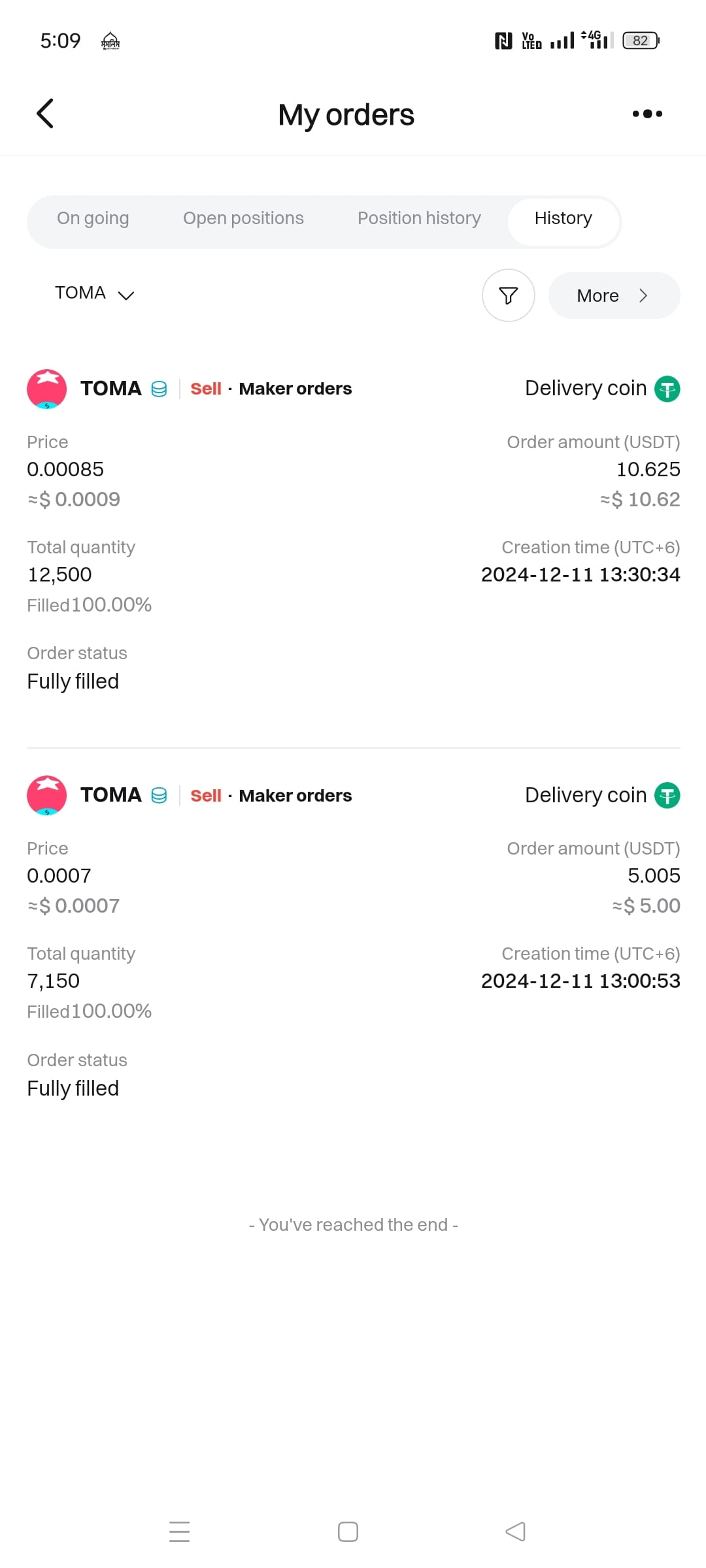Switch to Open positions tab
This screenshot has height=1568, width=706.
point(243,218)
